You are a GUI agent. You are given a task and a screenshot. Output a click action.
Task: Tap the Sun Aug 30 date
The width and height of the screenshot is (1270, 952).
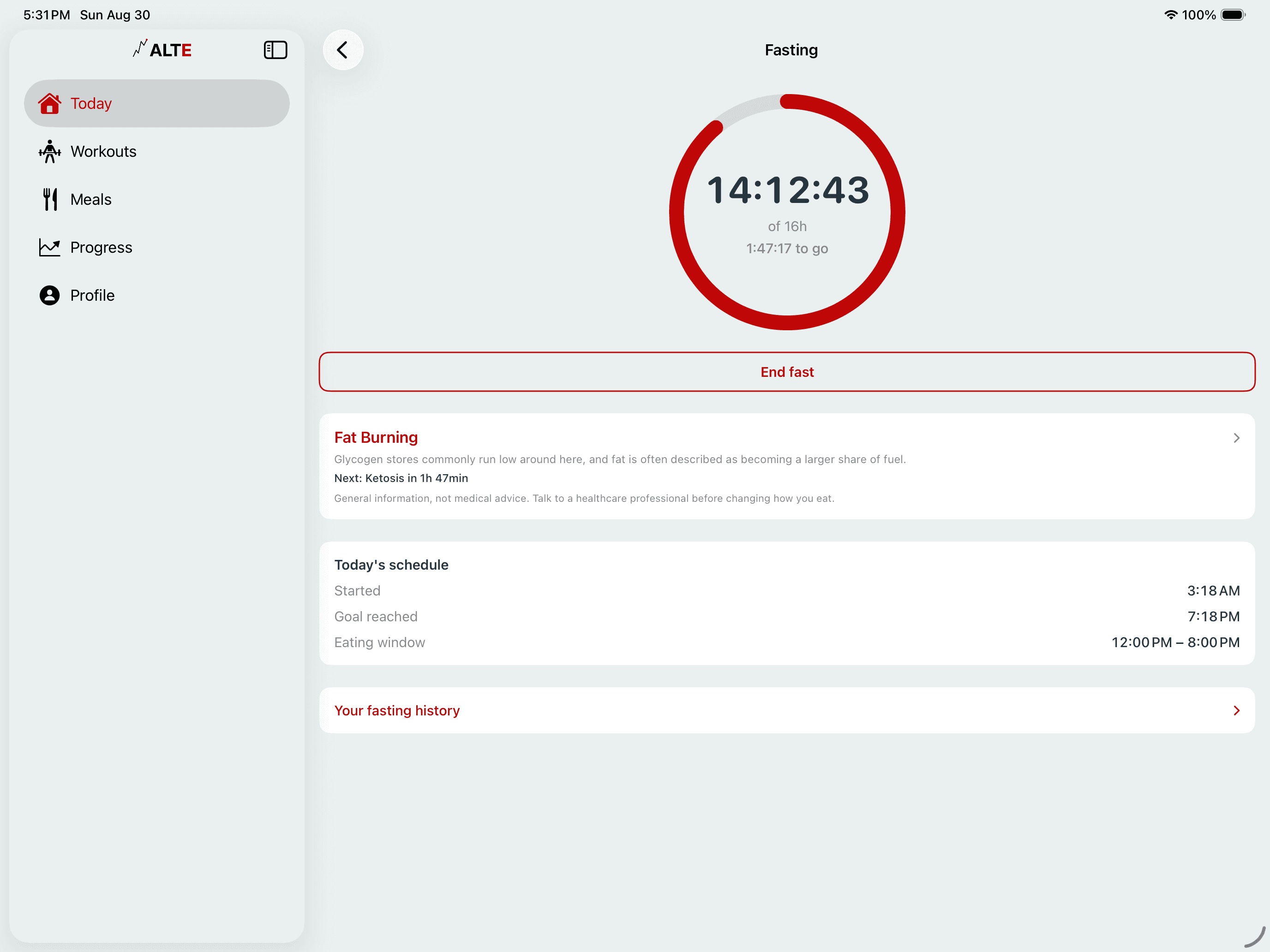click(x=115, y=15)
